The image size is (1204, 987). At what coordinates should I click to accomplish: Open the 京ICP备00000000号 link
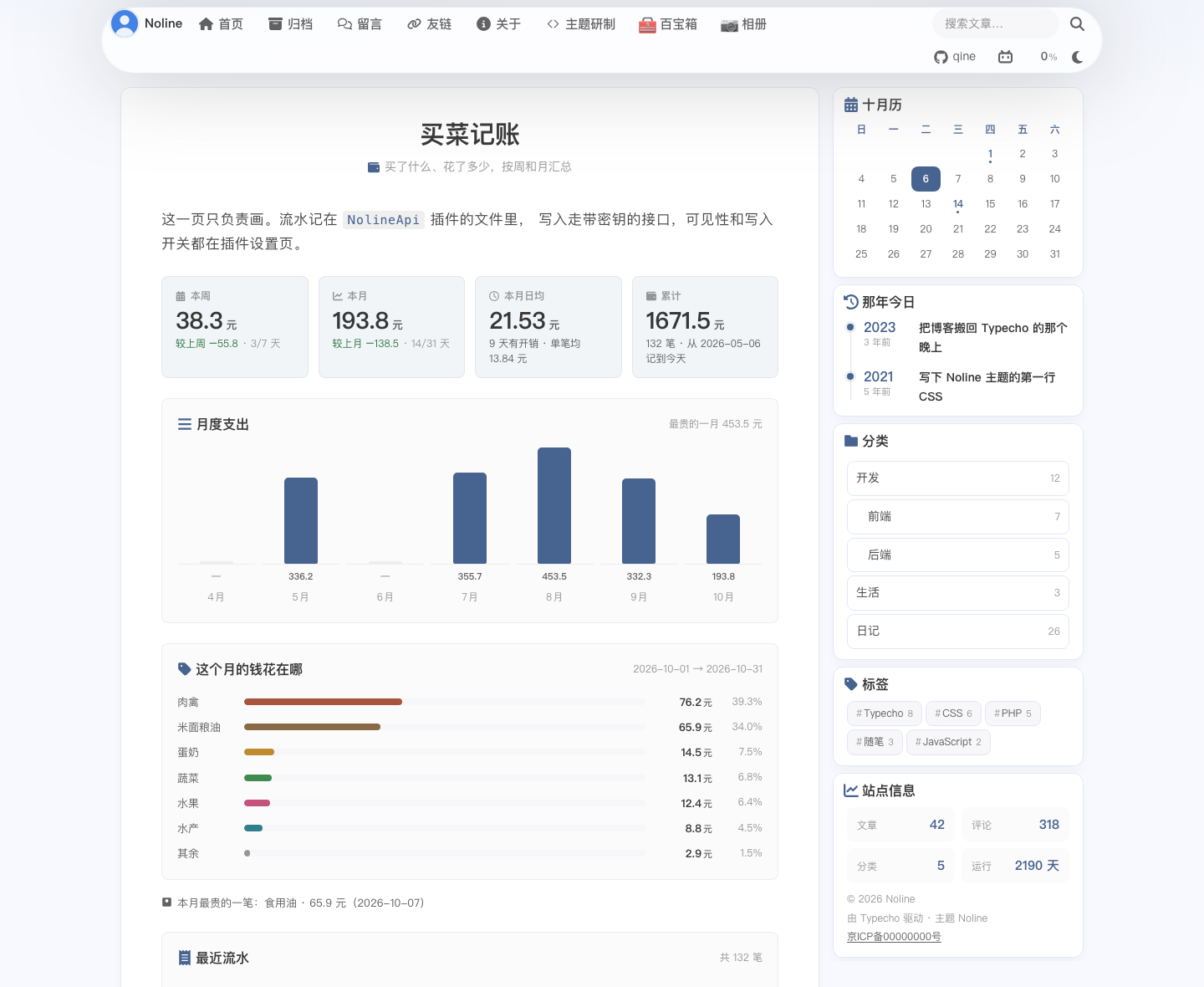pos(894,937)
